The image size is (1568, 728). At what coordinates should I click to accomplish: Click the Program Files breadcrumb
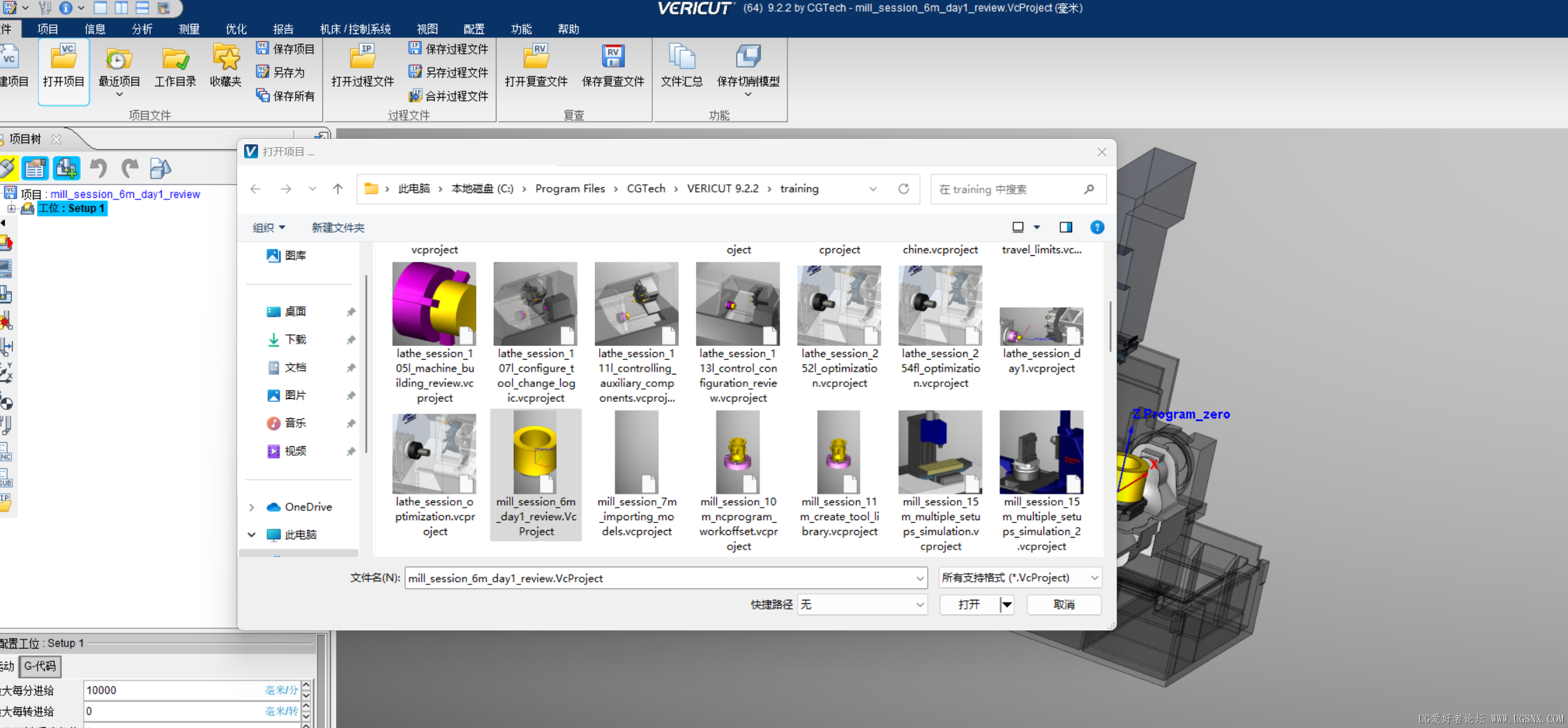[x=570, y=188]
